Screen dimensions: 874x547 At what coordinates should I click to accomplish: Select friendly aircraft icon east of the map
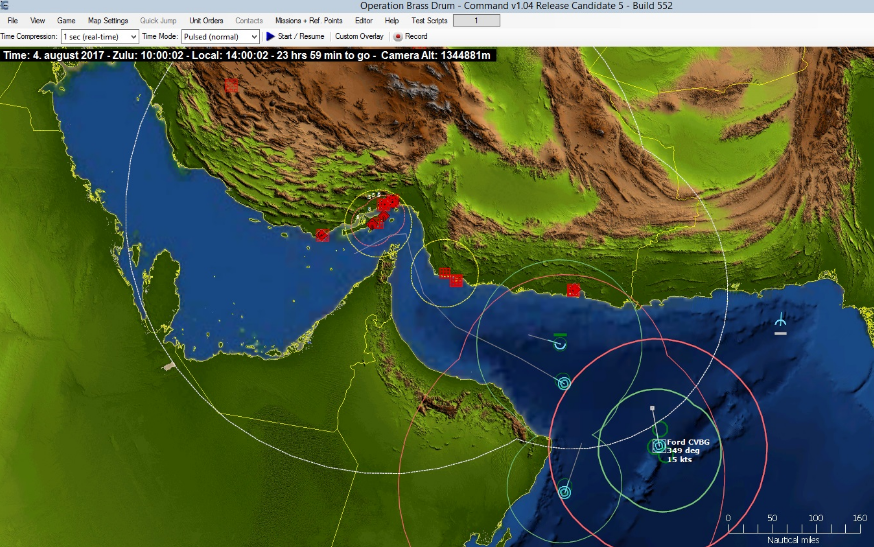[x=780, y=322]
